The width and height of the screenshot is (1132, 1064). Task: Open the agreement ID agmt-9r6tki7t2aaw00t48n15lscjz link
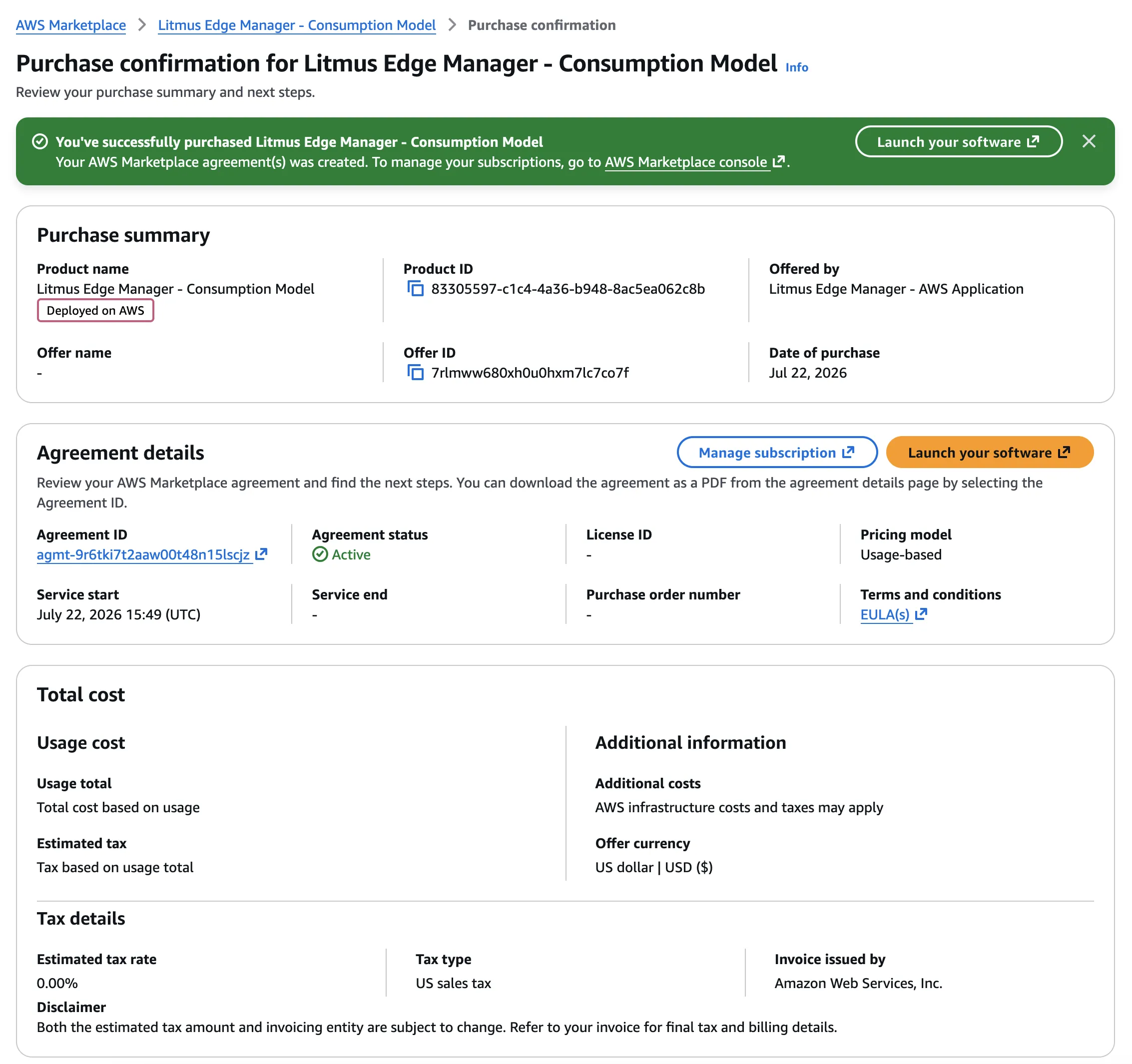click(152, 554)
